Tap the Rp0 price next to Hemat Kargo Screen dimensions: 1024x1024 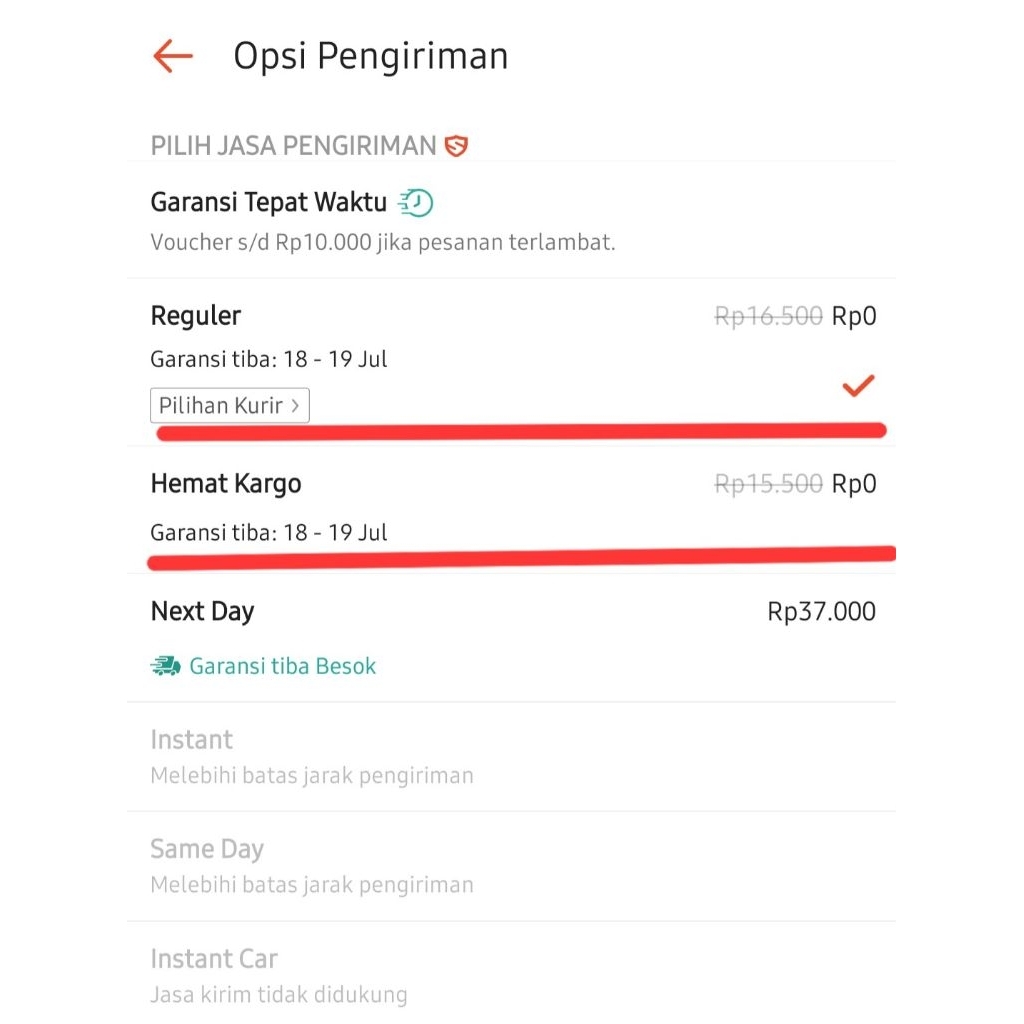tap(857, 483)
